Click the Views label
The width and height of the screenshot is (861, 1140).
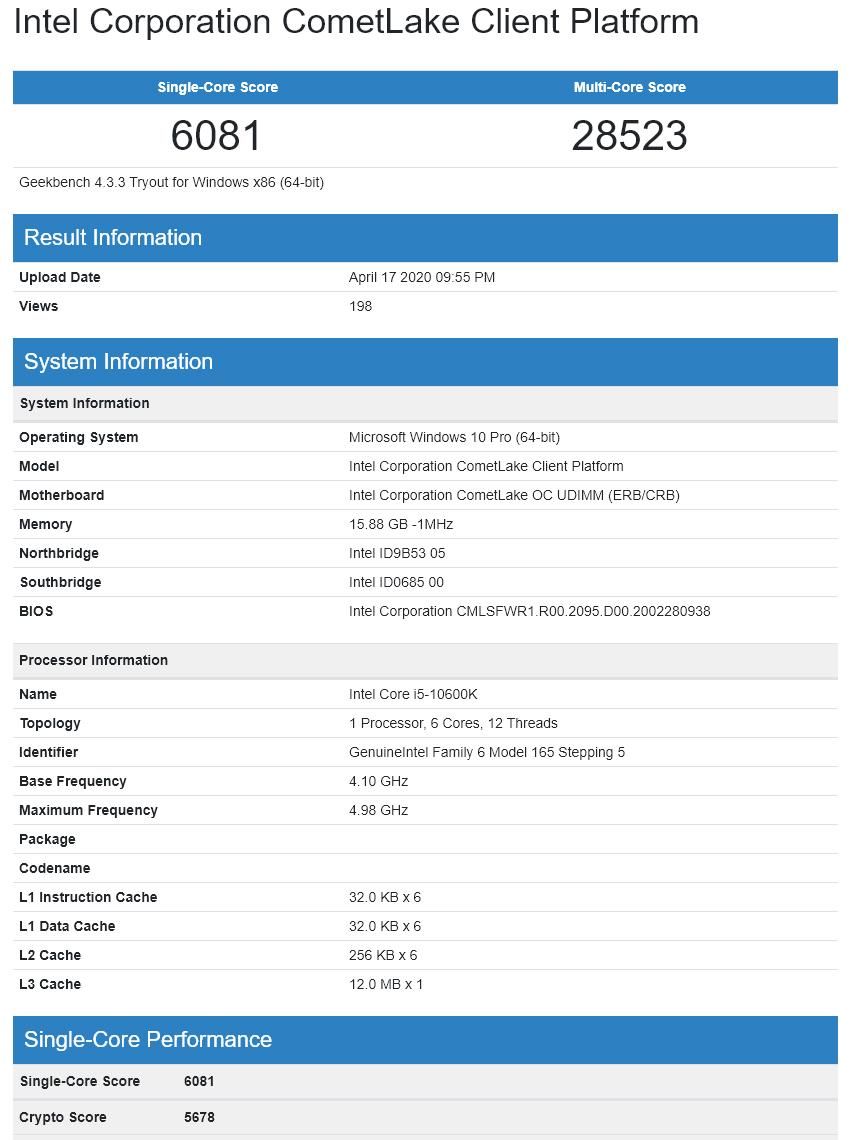click(39, 306)
